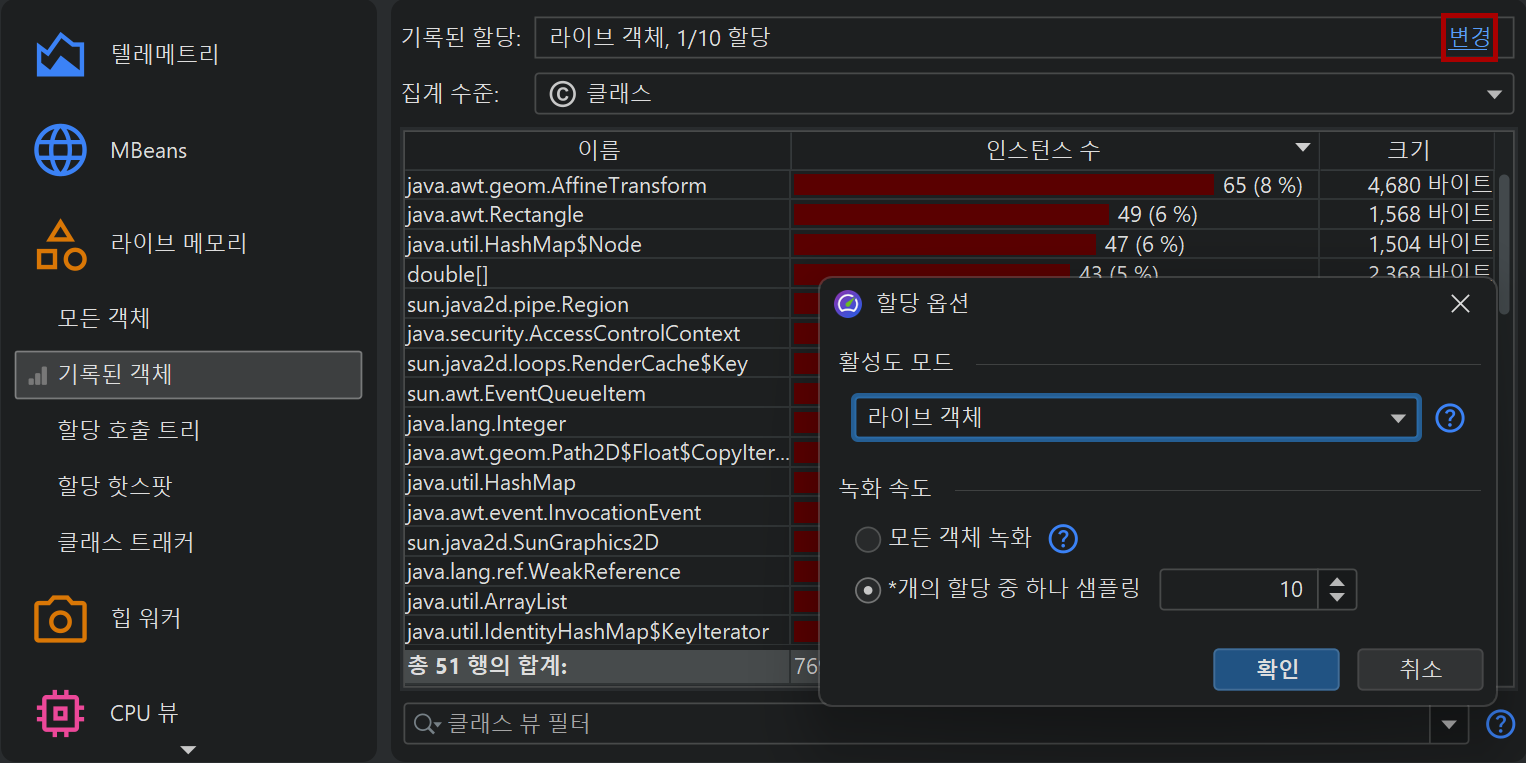Sort by the 이름 column header
Image resolution: width=1526 pixels, height=763 pixels.
click(598, 151)
